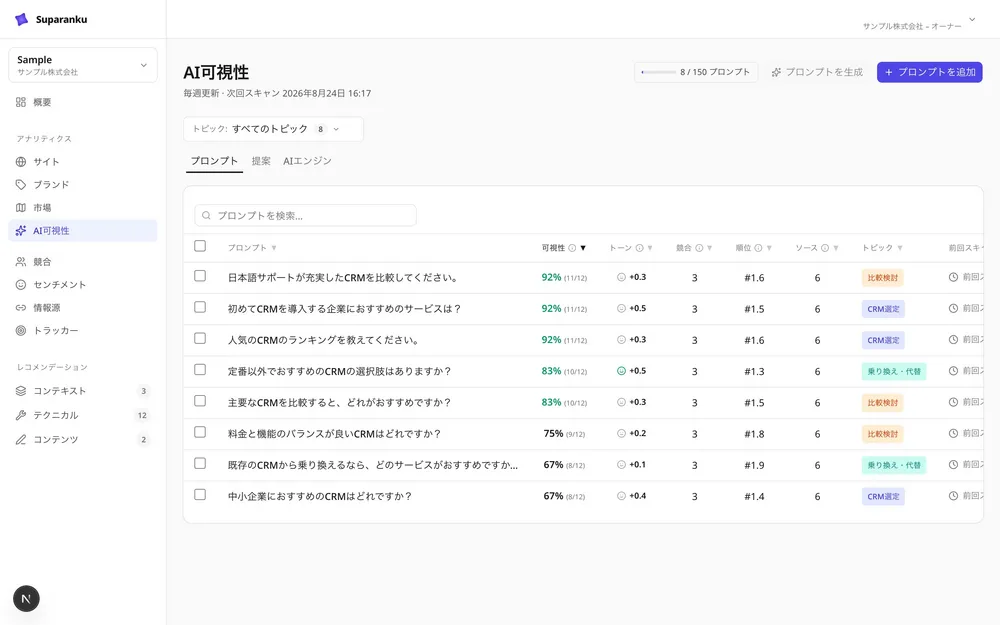This screenshot has width=1000, height=625.
Task: Check the box for 定番以外でおすすめのCRM row
Action: (200, 370)
